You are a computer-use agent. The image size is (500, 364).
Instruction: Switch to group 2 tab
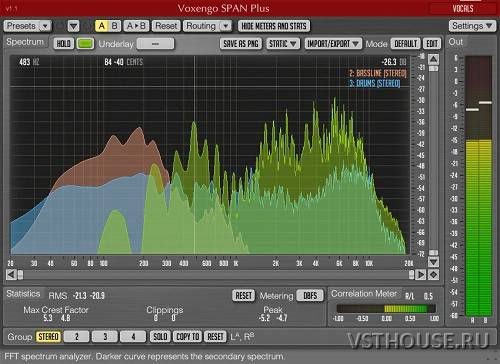76,337
